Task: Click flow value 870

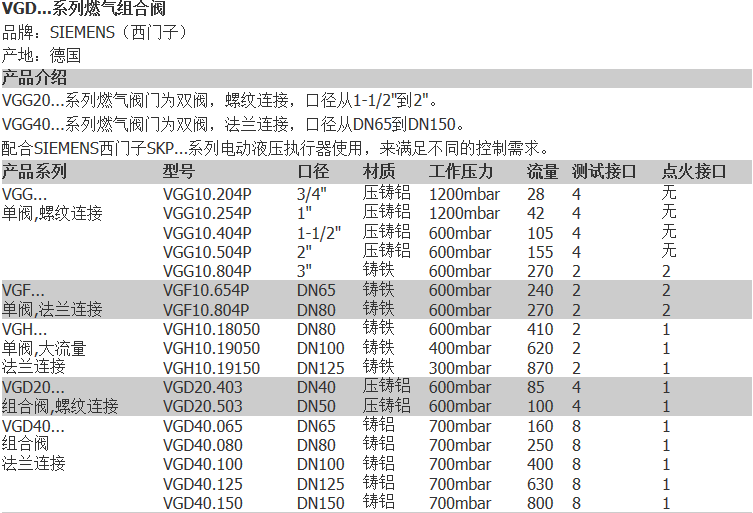Action: pyautogui.click(x=540, y=368)
